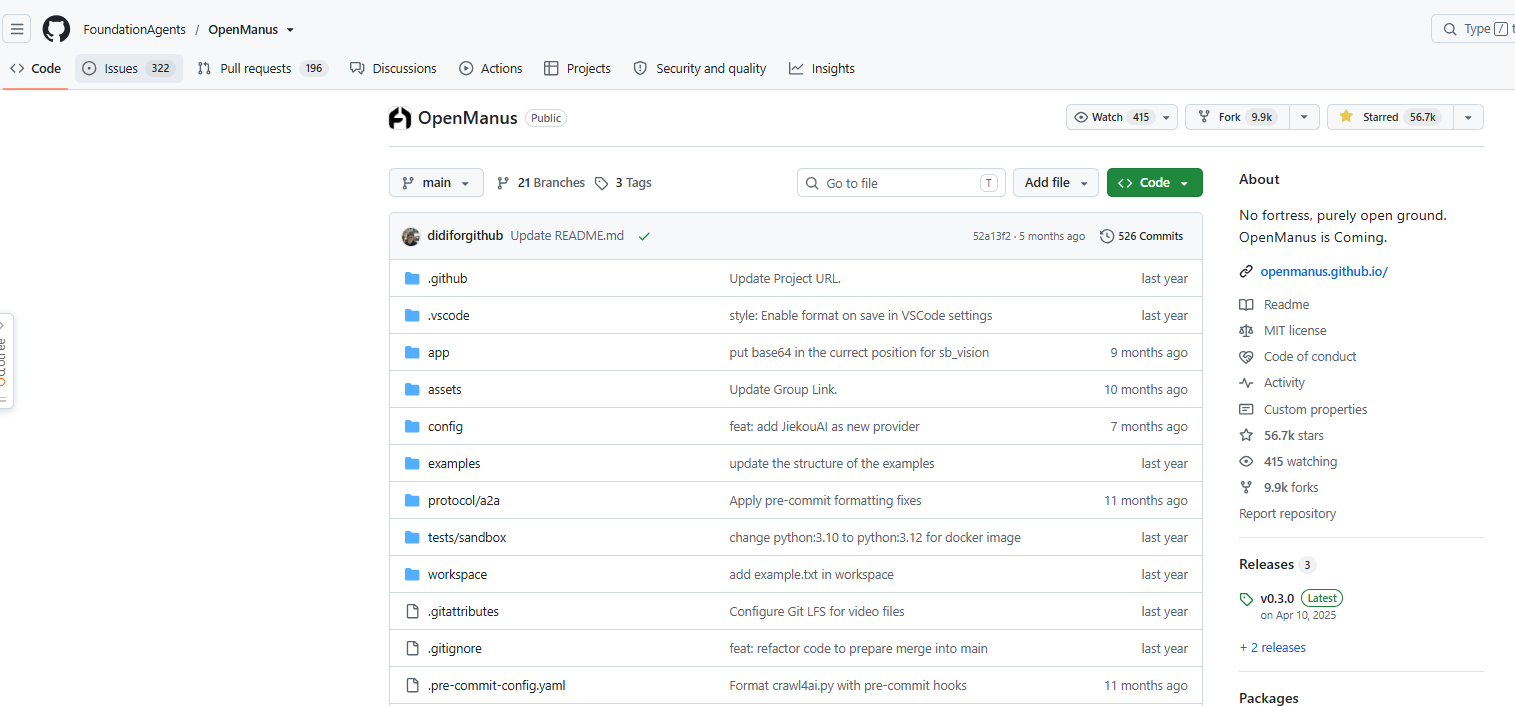The width and height of the screenshot is (1515, 706).
Task: Open the .github folder icon
Action: click(412, 278)
